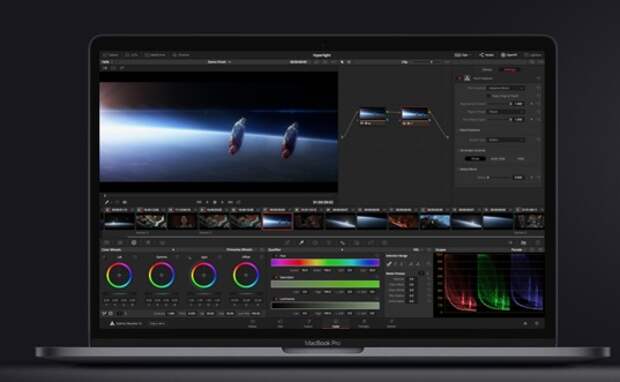Select the Qualifier eyedropper palette icon

(x=301, y=242)
